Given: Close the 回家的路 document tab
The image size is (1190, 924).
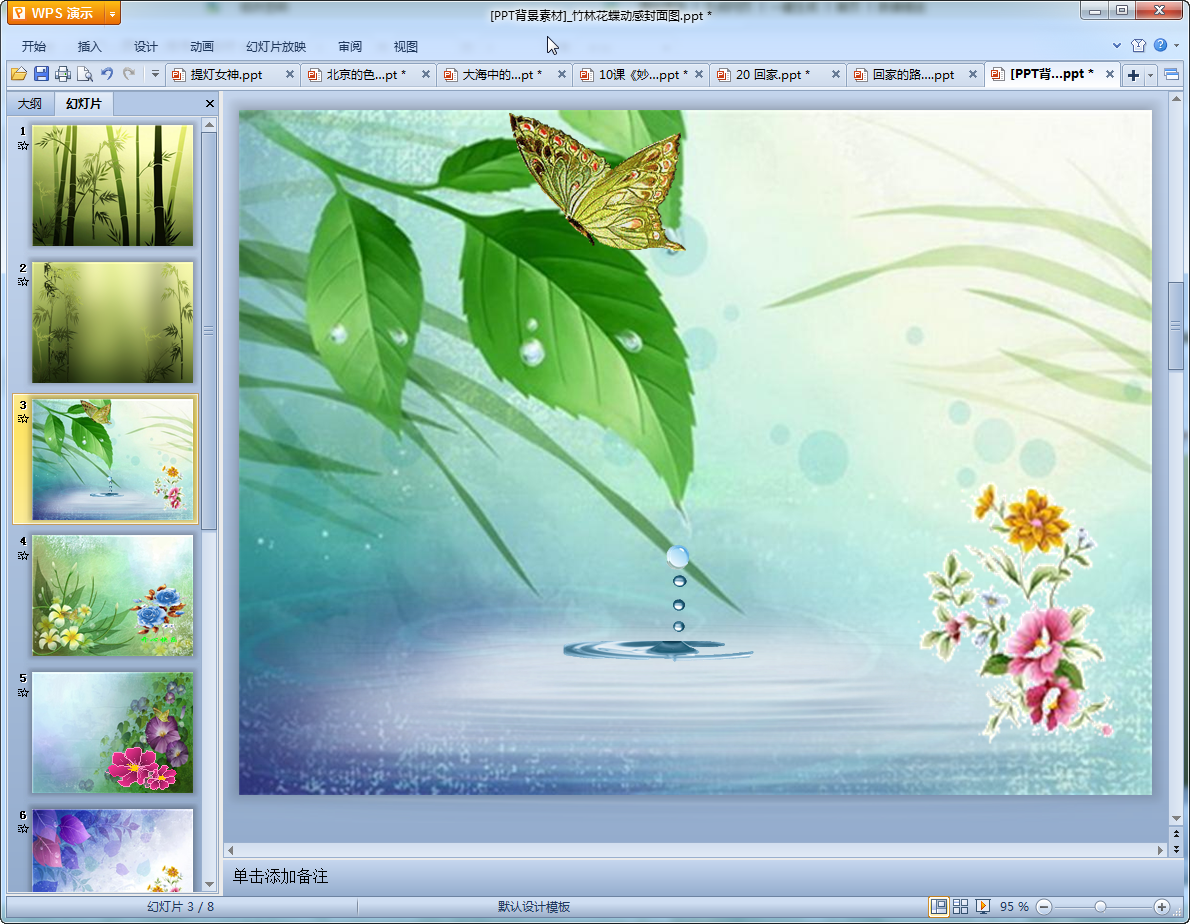Looking at the screenshot, I should [x=973, y=74].
